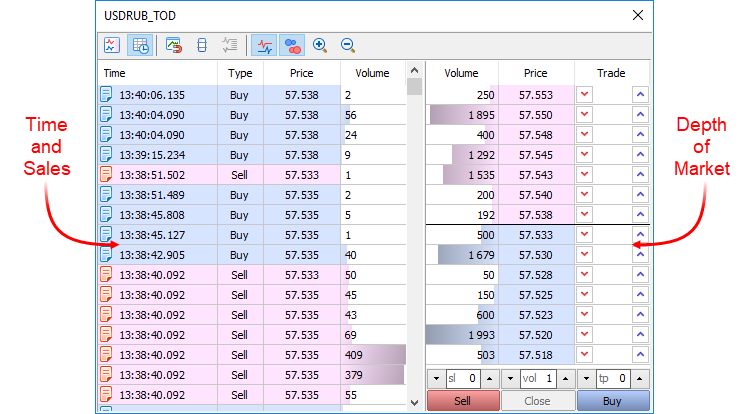The image size is (750, 414).
Task: Click the sell icon in volume 379 row
Action: [x=106, y=374]
